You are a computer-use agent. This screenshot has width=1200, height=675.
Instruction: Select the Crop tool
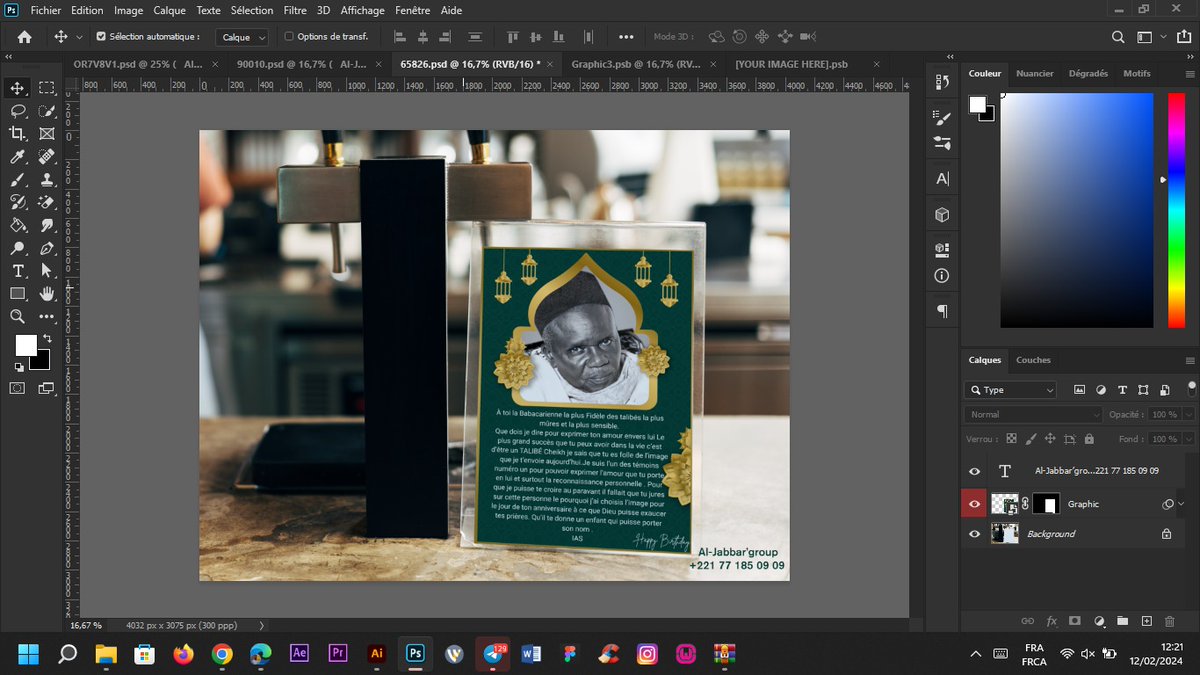click(x=17, y=134)
